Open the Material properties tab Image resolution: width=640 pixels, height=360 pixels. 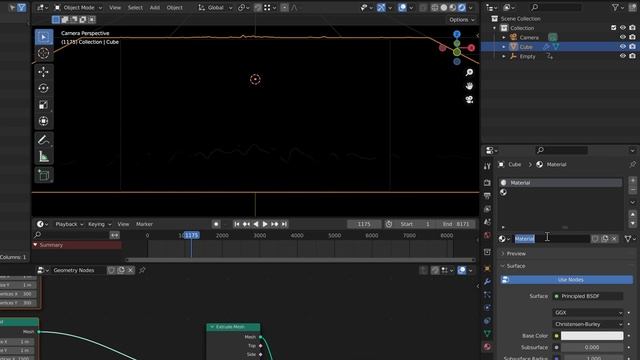click(487, 347)
